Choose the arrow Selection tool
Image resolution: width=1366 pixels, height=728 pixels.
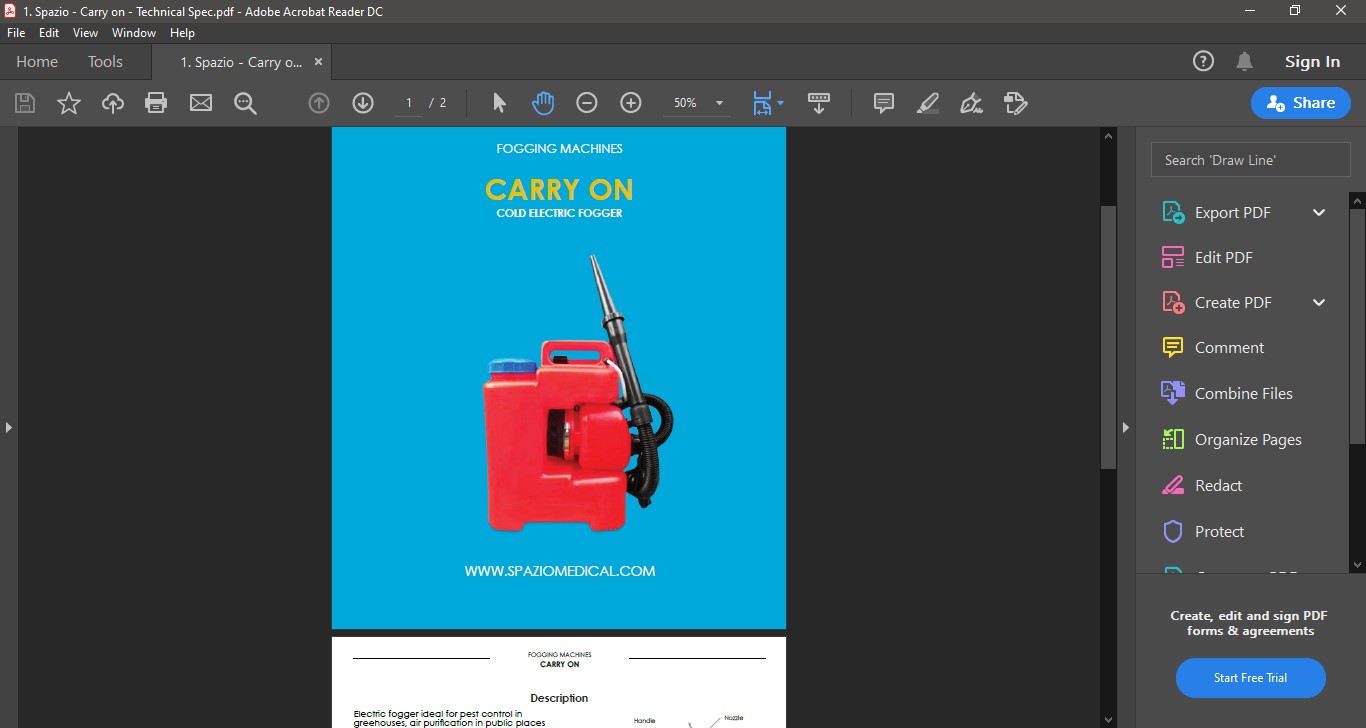500,103
